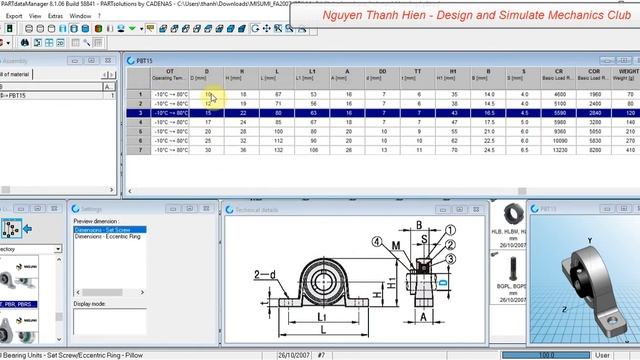640x360 pixels.
Task: Select Dimensions - Set Screw preview
Action: point(110,230)
